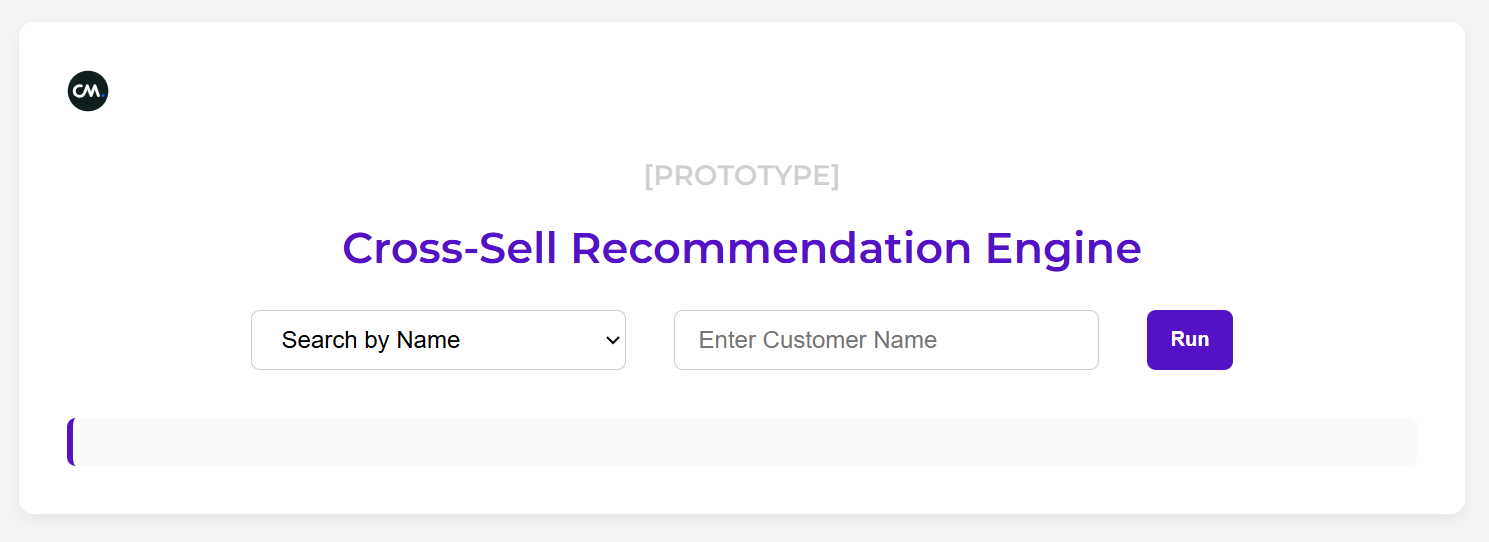Click the right end of the results bar
1489x542 pixels.
tap(1405, 442)
